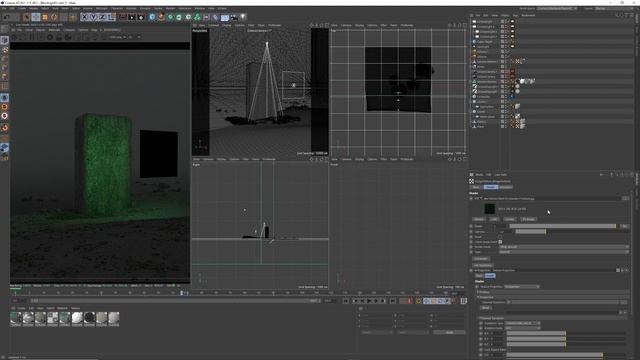
Task: Open the Simulate menu
Action: click(145, 9)
